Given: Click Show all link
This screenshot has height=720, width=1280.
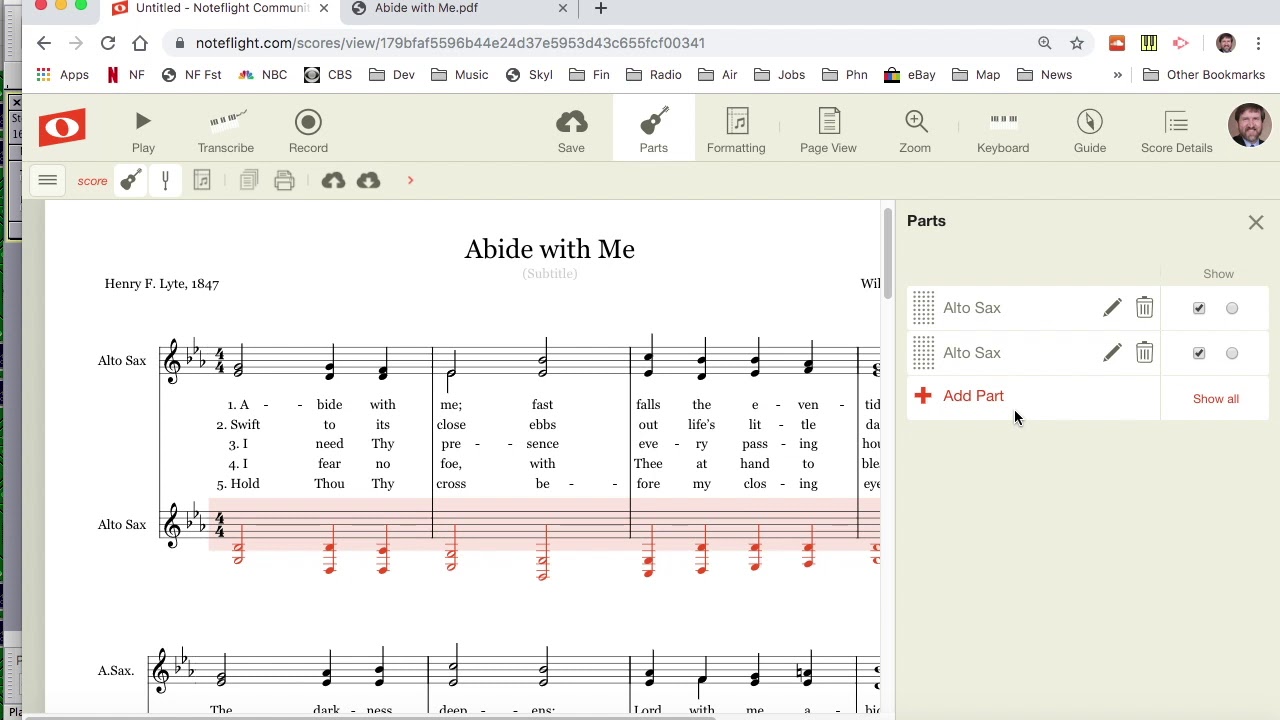Looking at the screenshot, I should (1216, 399).
